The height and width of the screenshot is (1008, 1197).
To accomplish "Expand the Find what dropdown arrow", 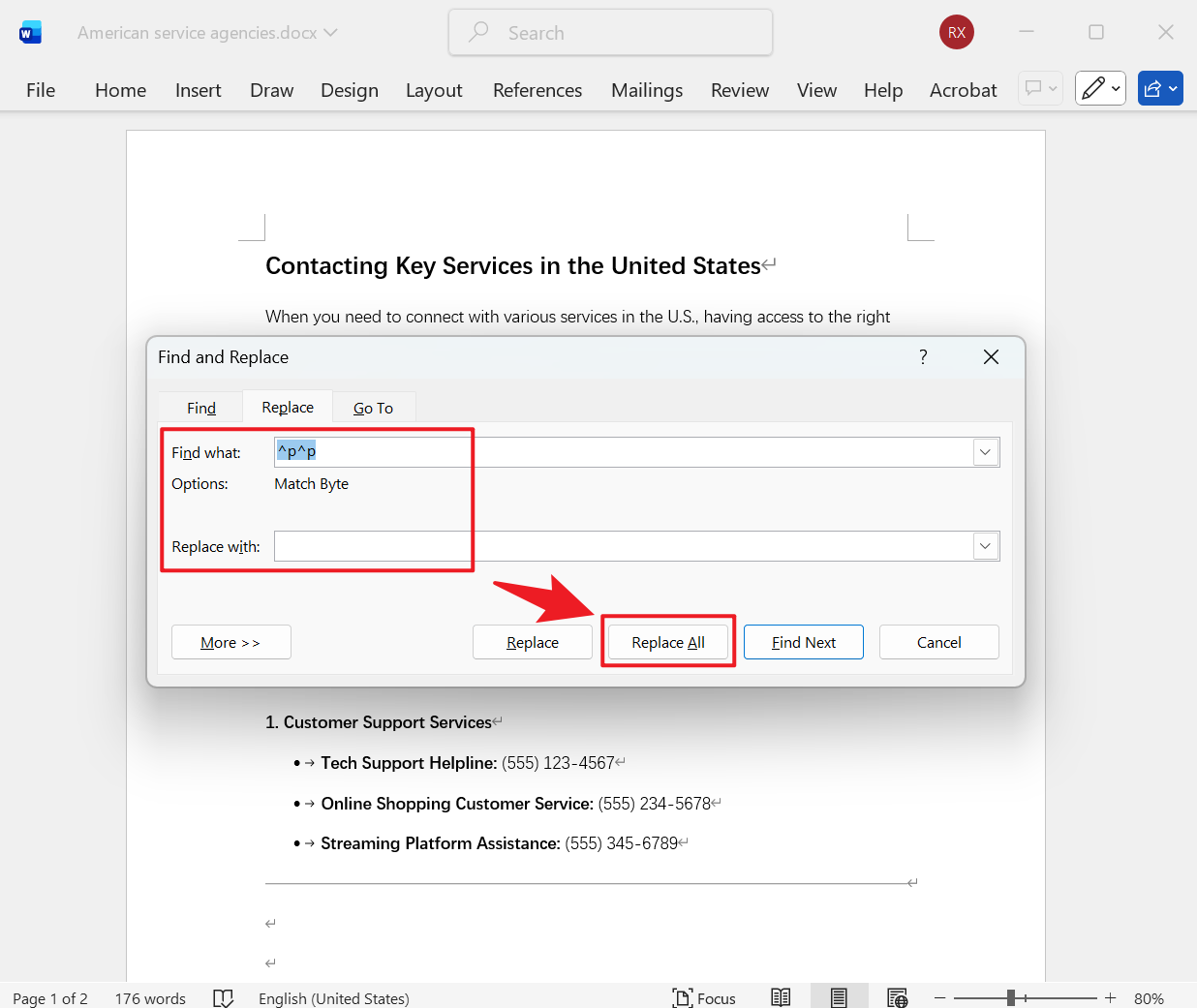I will pyautogui.click(x=985, y=452).
